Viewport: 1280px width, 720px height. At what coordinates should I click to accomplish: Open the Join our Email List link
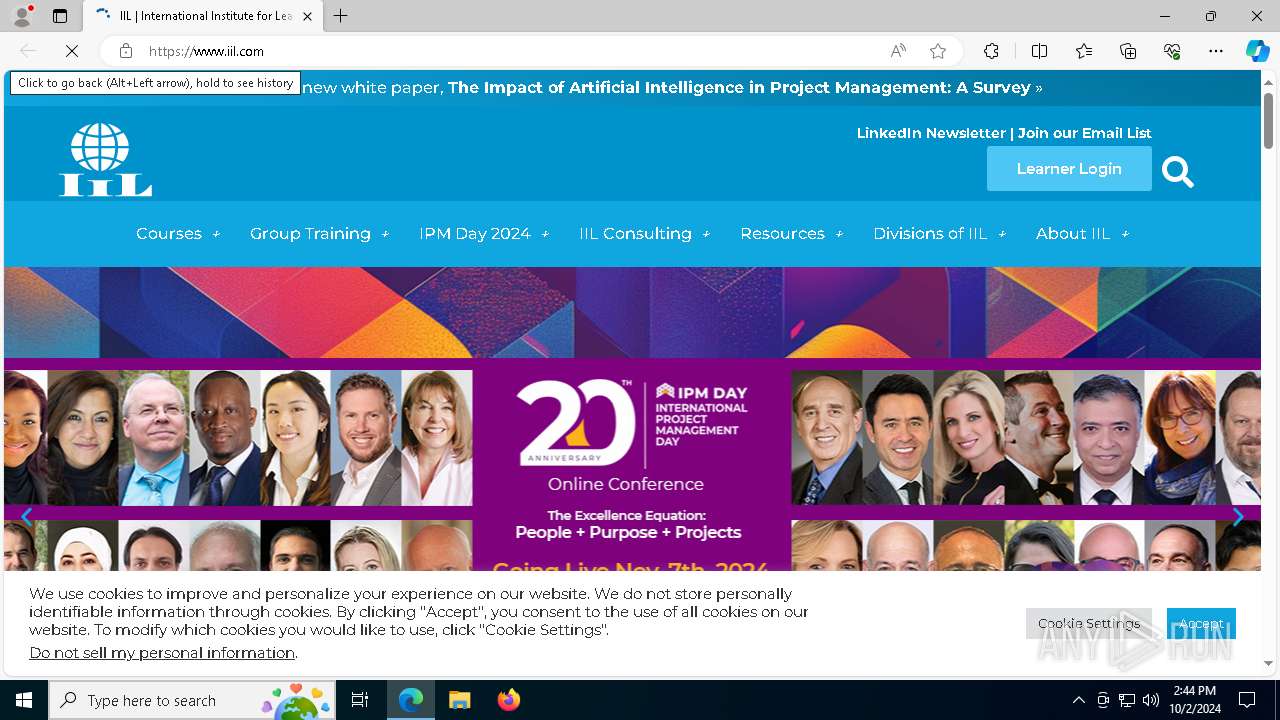(x=1085, y=133)
